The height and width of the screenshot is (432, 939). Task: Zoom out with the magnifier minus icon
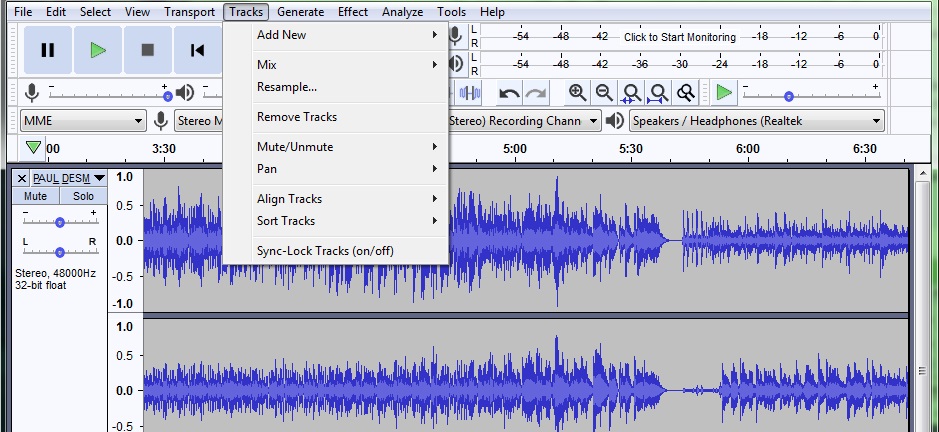click(x=604, y=93)
